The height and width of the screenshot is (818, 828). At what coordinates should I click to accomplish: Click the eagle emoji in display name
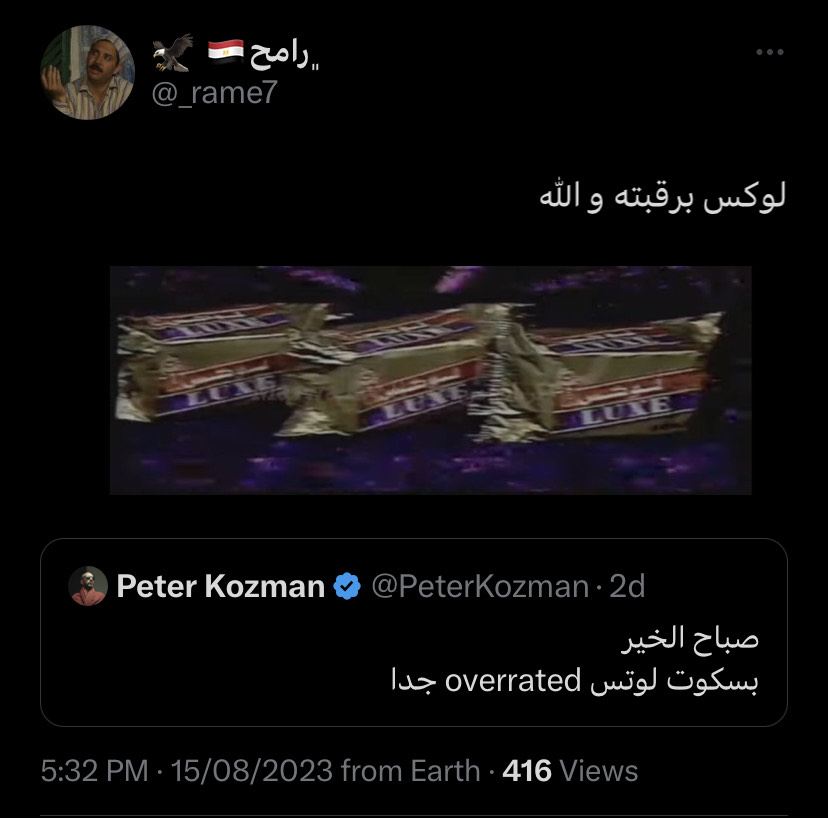click(173, 53)
